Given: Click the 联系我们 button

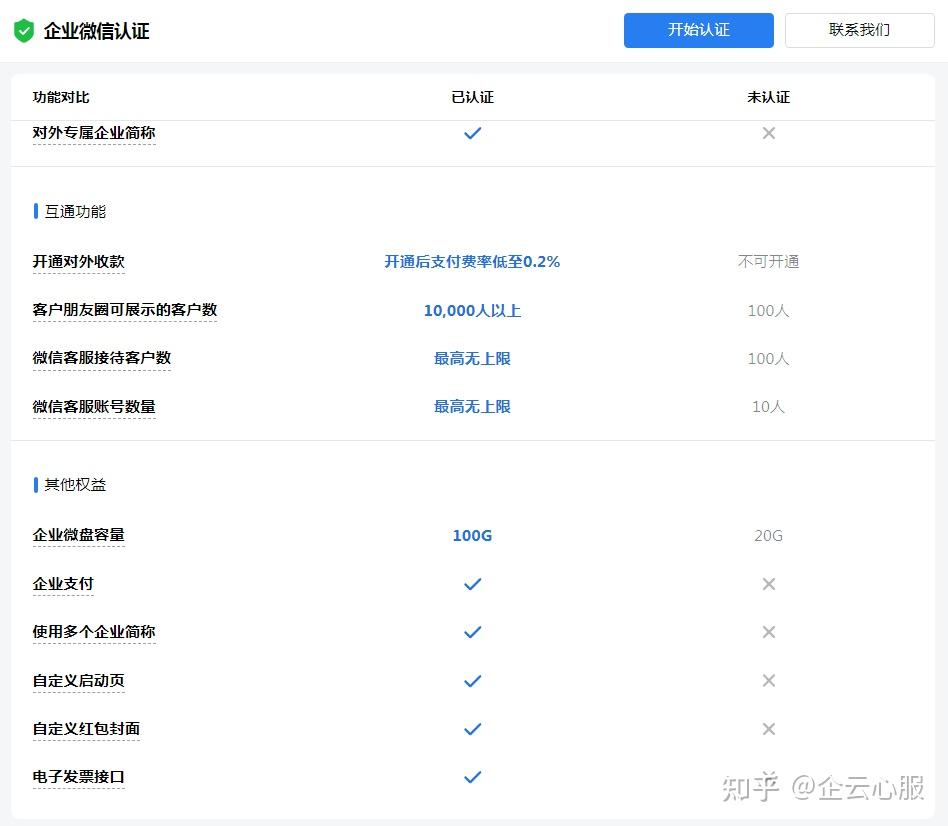Looking at the screenshot, I should [x=859, y=30].
